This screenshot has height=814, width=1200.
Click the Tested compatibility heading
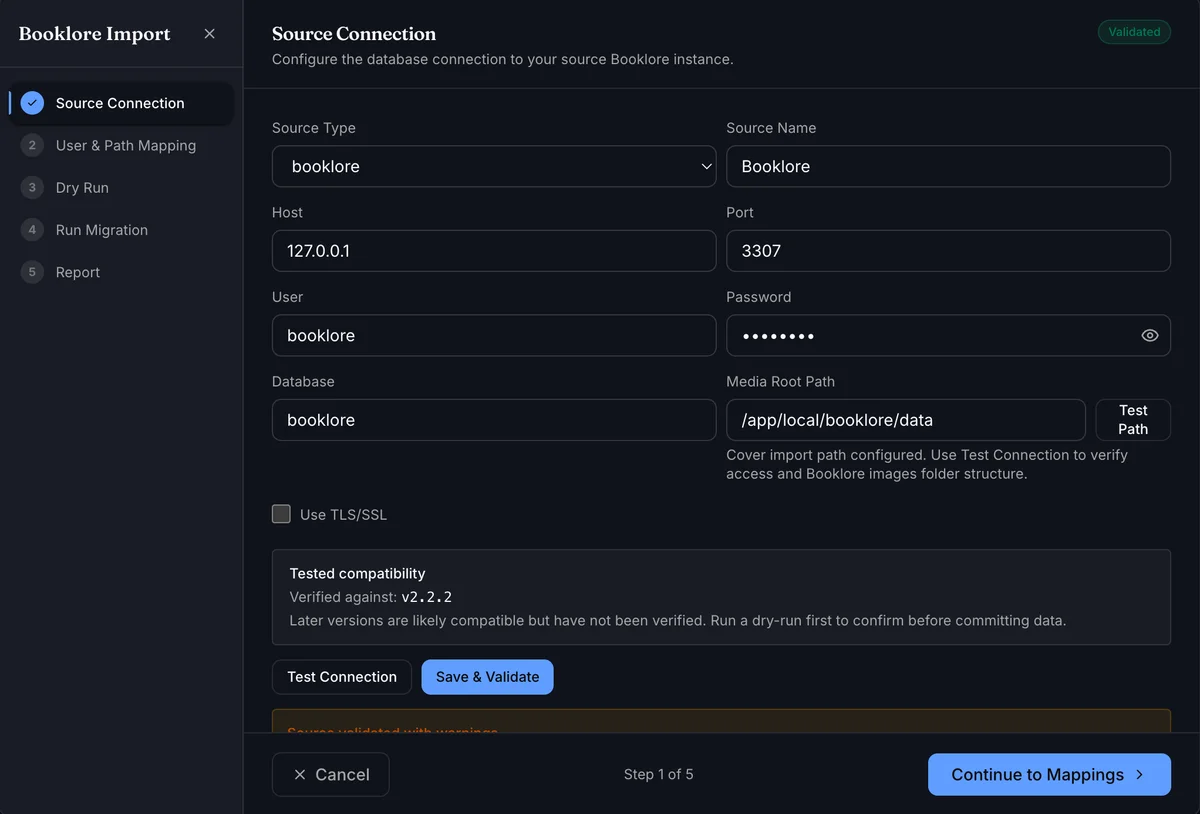(x=357, y=574)
